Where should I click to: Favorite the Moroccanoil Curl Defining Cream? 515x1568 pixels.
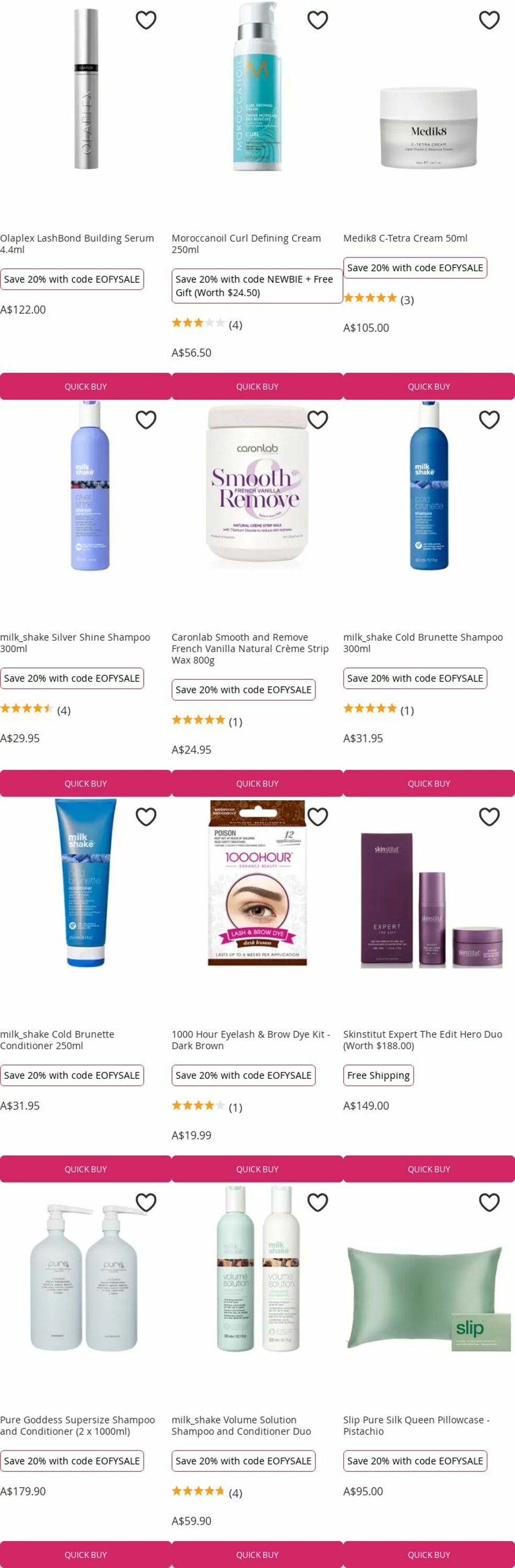tap(318, 20)
